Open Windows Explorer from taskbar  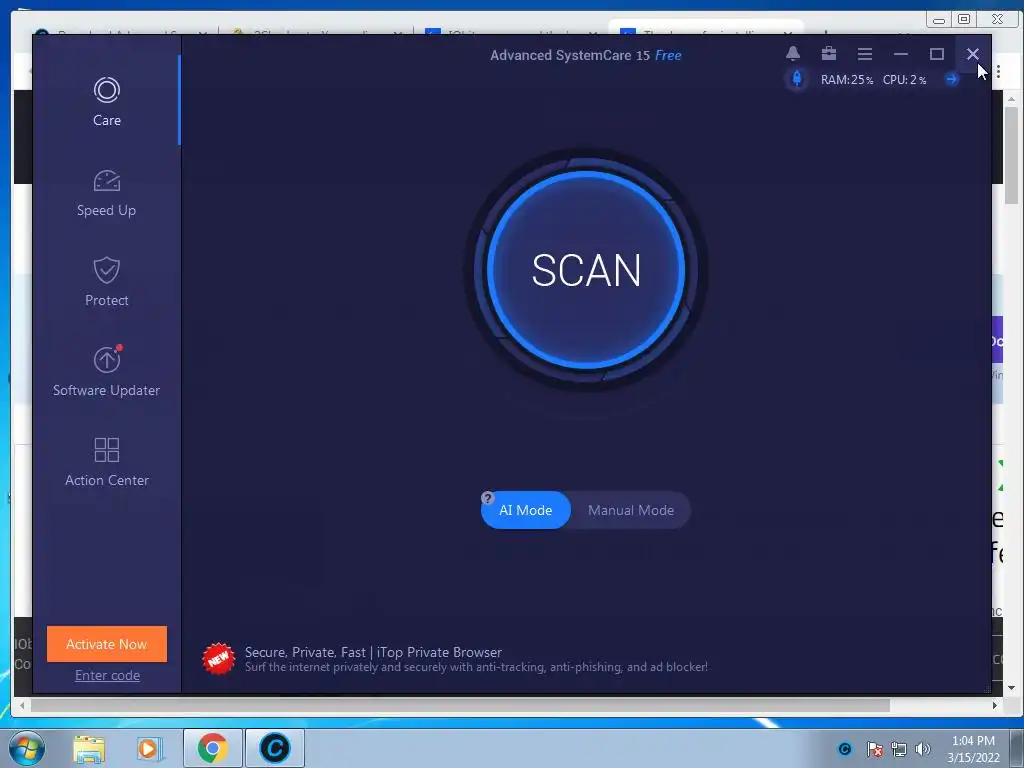coord(89,748)
